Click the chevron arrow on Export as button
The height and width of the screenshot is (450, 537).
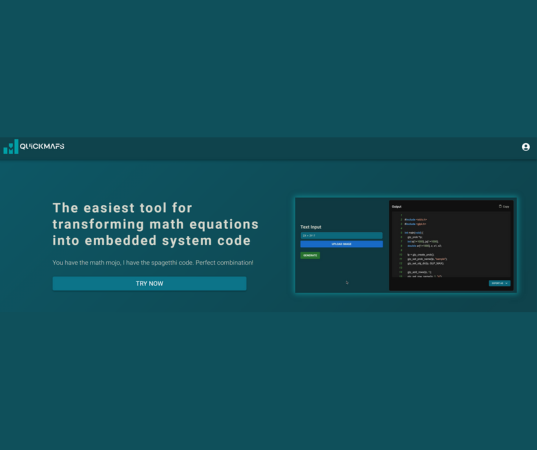(x=507, y=283)
